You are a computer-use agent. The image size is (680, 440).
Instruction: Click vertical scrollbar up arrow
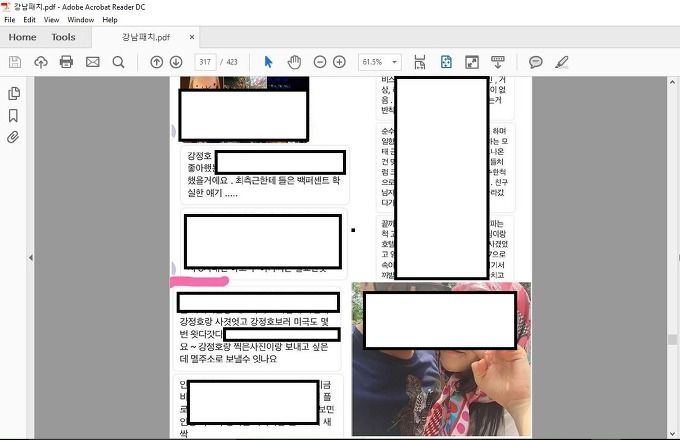[672, 81]
